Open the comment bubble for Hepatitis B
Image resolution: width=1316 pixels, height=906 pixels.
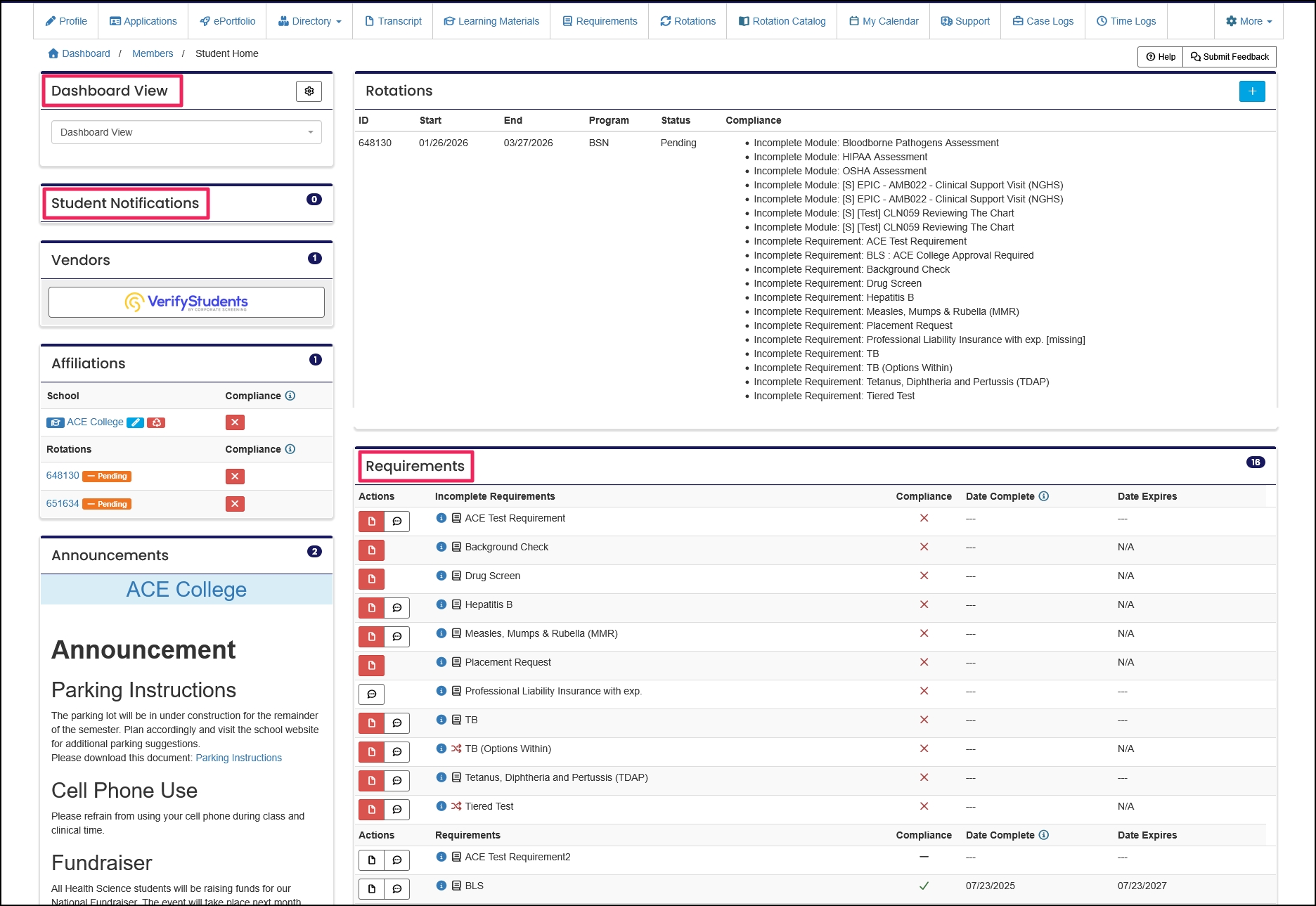tap(396, 607)
